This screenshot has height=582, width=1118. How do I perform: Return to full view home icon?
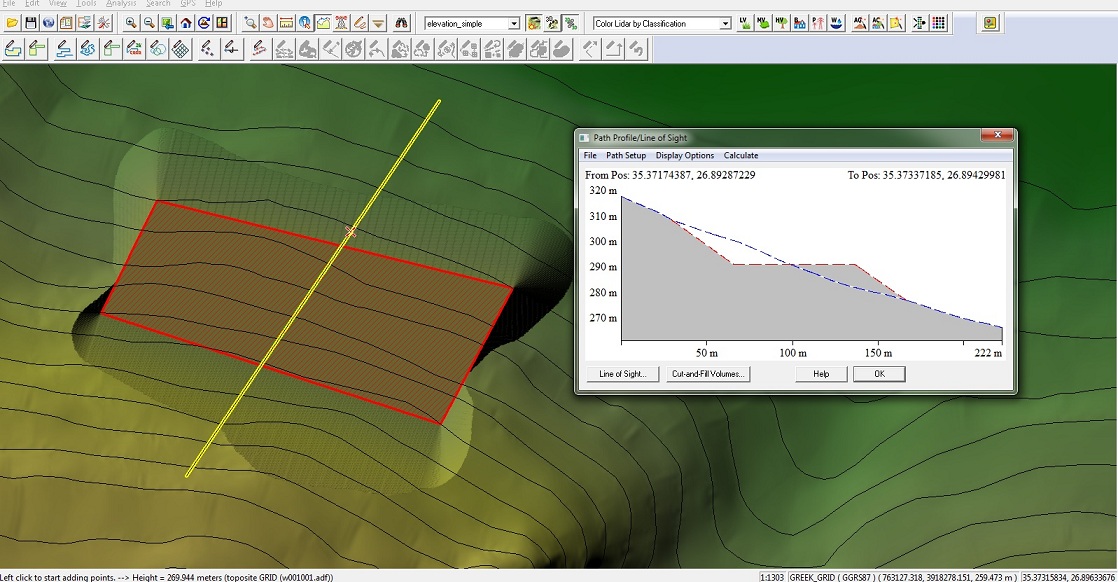coord(186,23)
